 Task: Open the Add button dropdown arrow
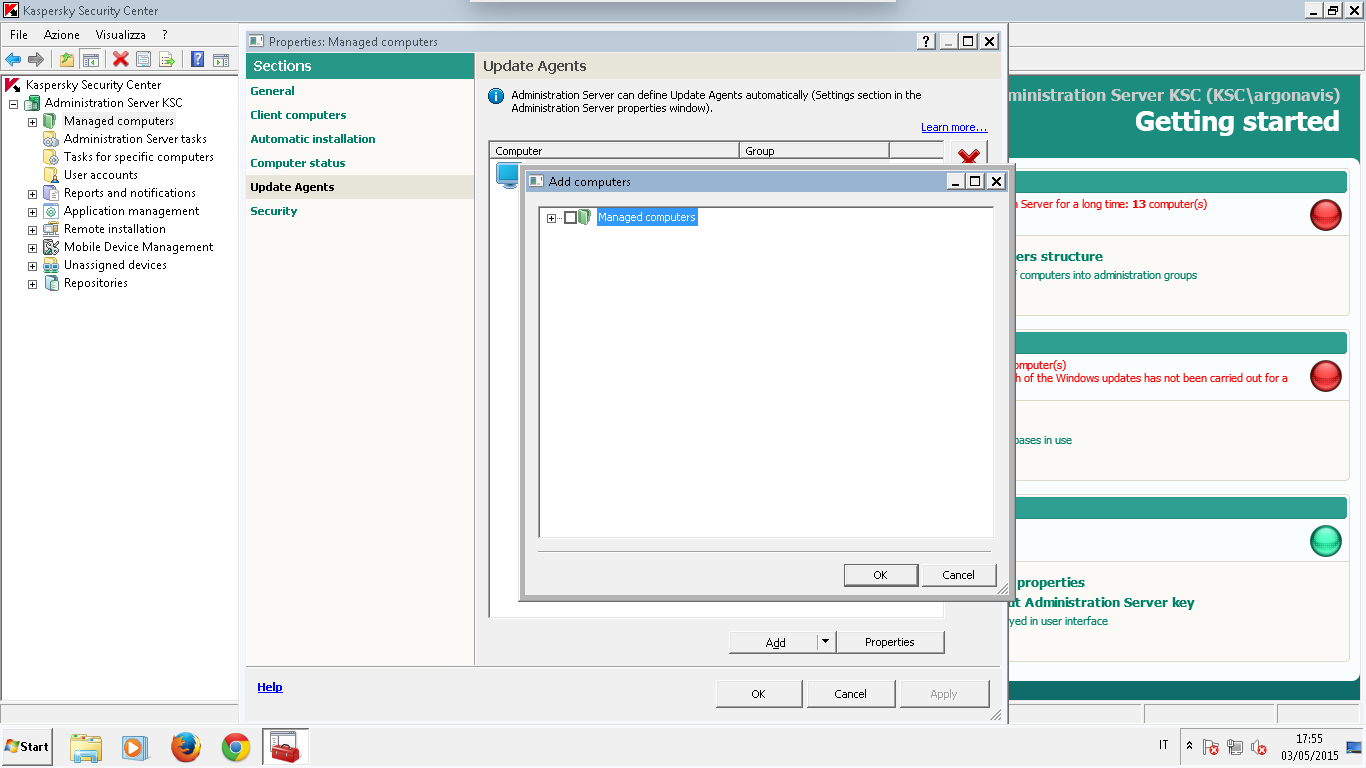[825, 642]
